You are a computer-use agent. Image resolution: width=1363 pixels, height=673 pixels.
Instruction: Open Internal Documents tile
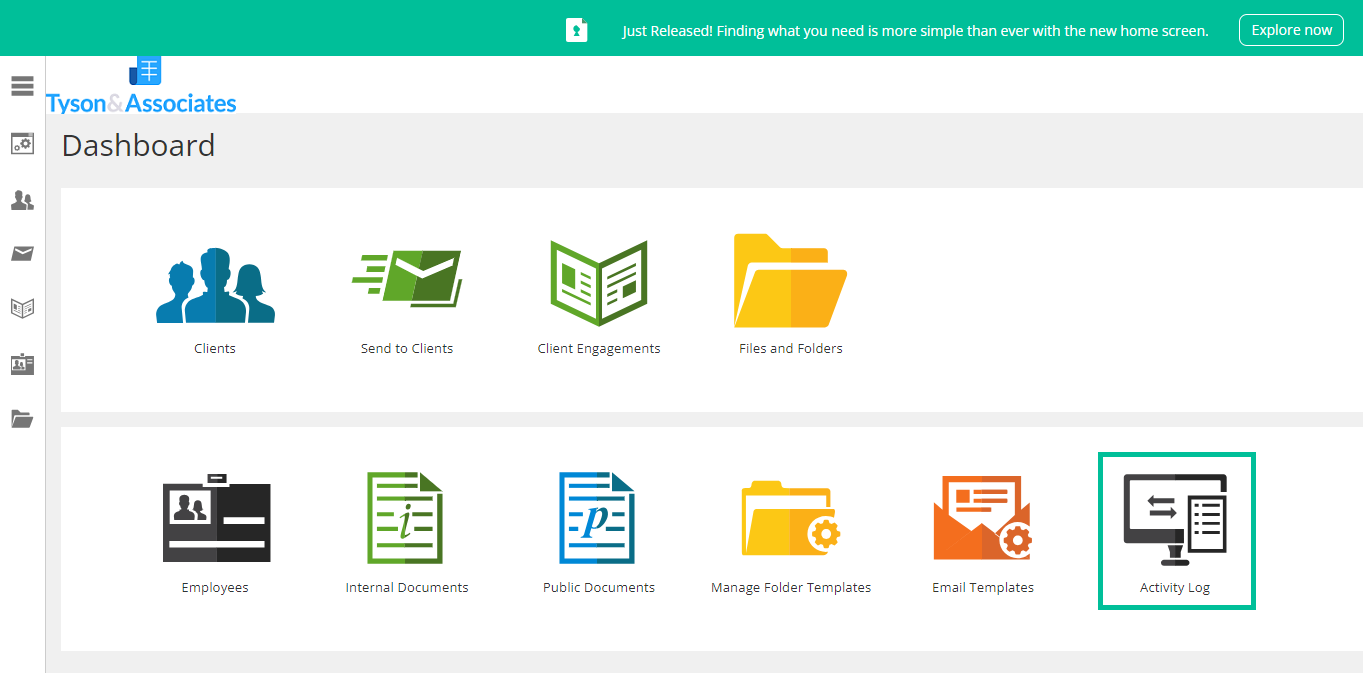coord(405,518)
